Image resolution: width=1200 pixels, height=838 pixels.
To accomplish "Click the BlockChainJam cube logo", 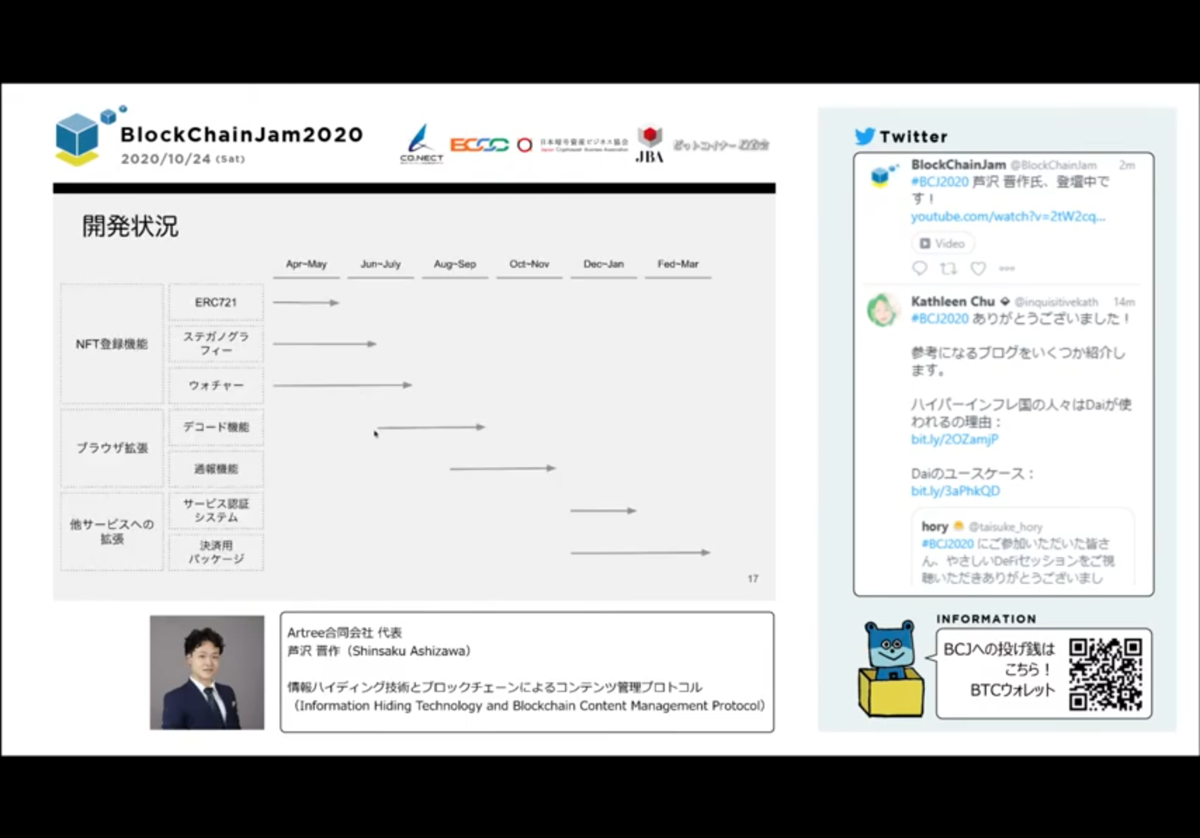I will [x=89, y=135].
